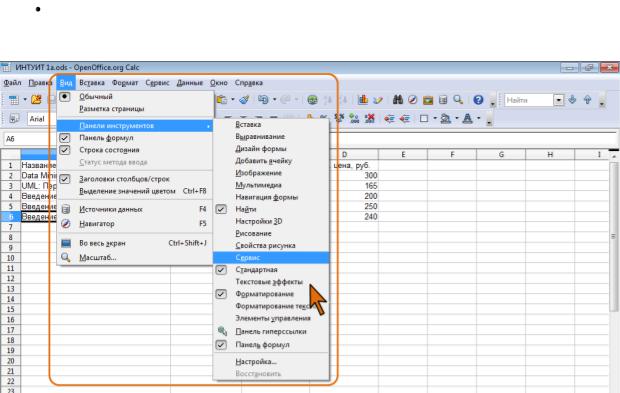Click the Data Sources toolbar icon
Viewport: 620px width, 393px height.
pyautogui.click(x=443, y=100)
